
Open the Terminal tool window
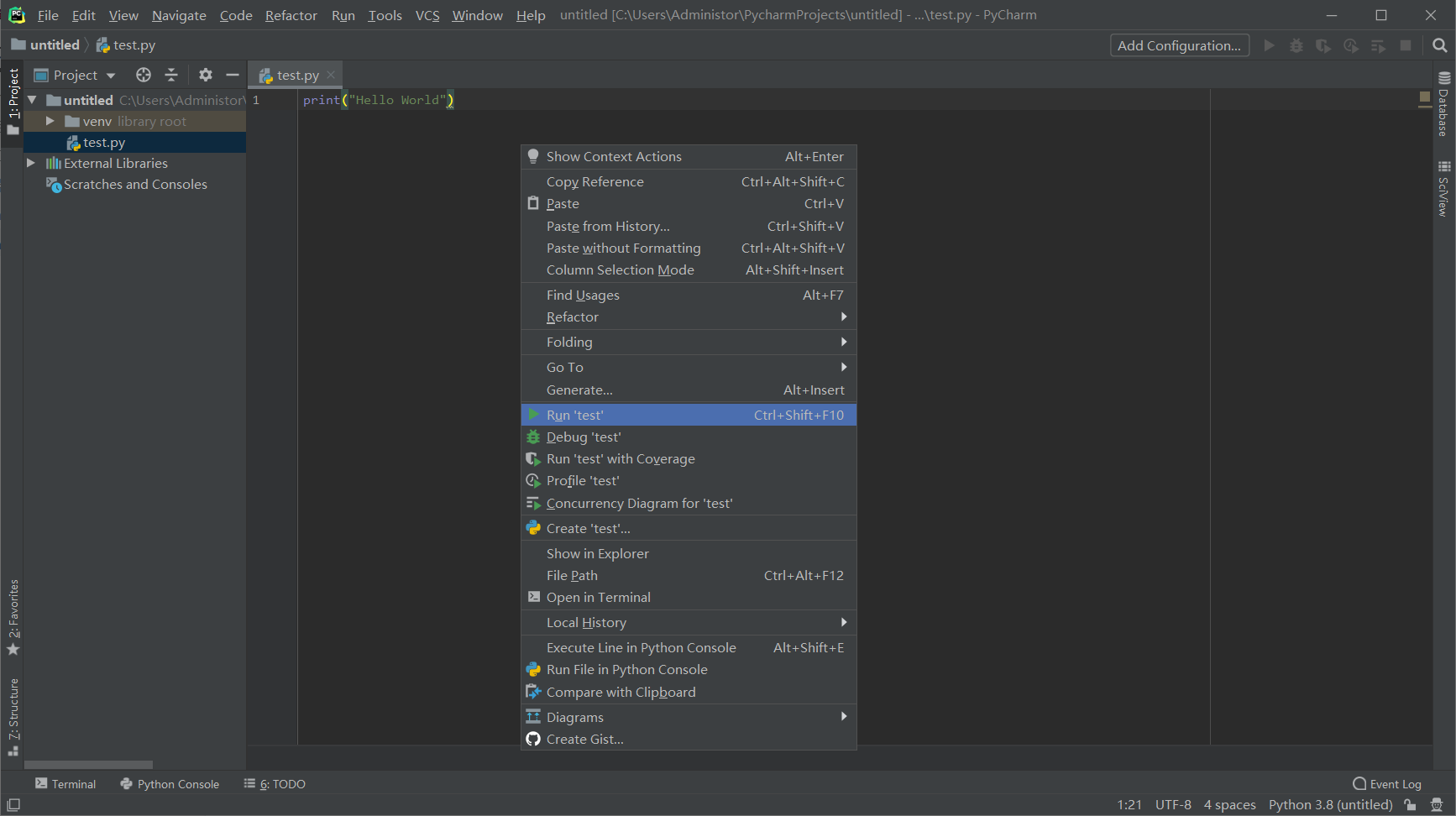click(x=65, y=784)
